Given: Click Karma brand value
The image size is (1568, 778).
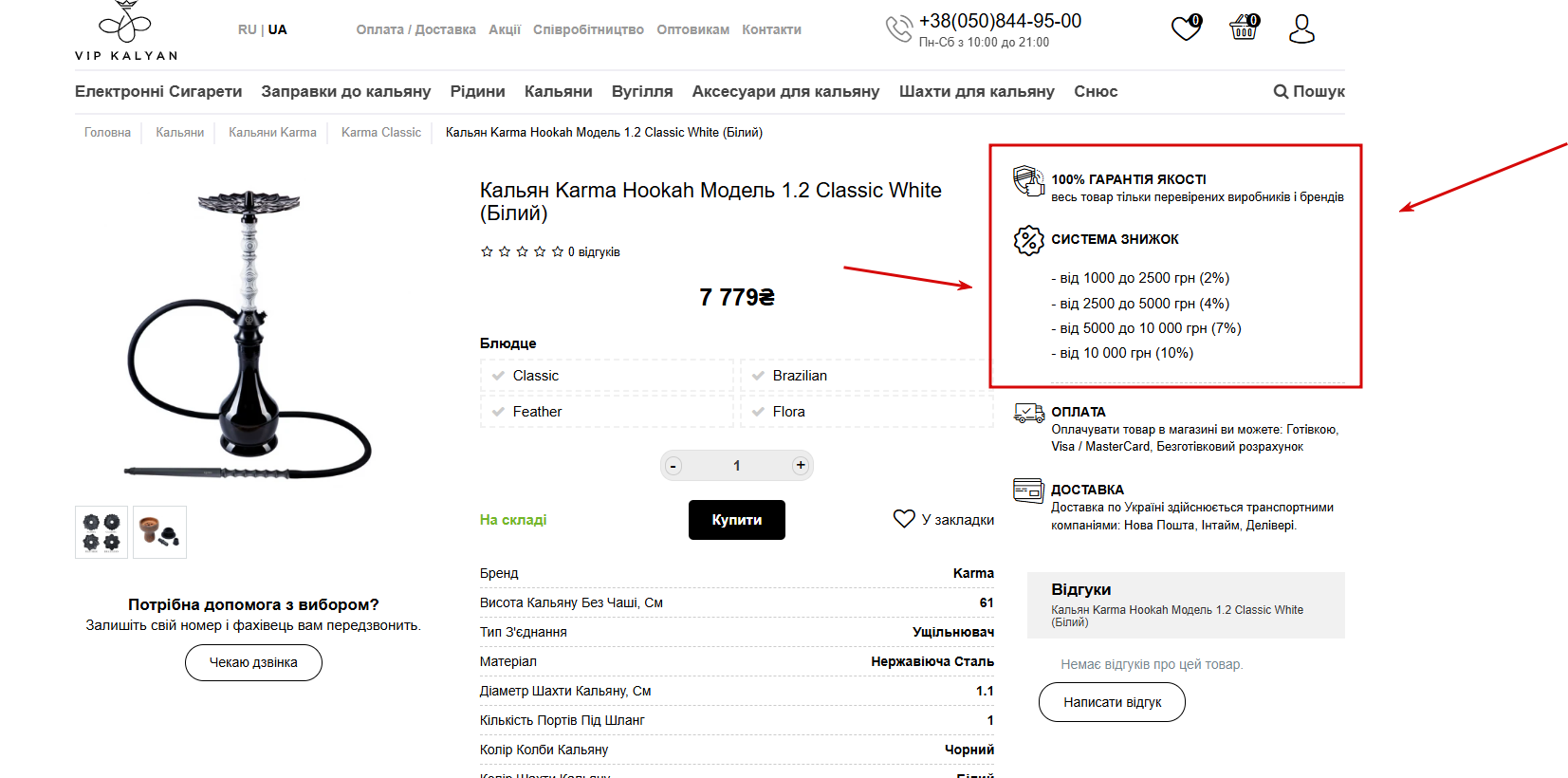Looking at the screenshot, I should point(973,573).
